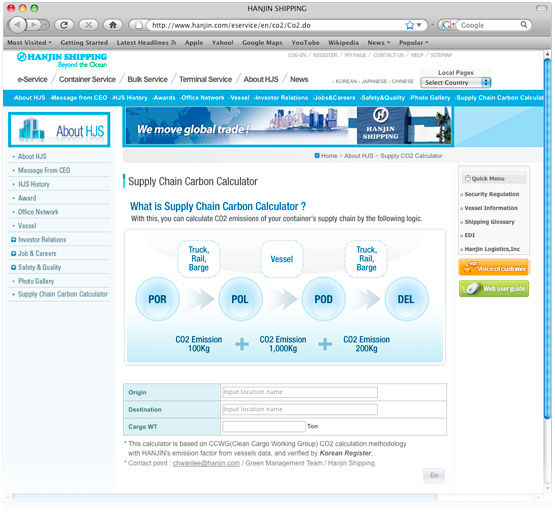The height and width of the screenshot is (517, 555).
Task: Bookmark this page with the star icon
Action: click(410, 25)
